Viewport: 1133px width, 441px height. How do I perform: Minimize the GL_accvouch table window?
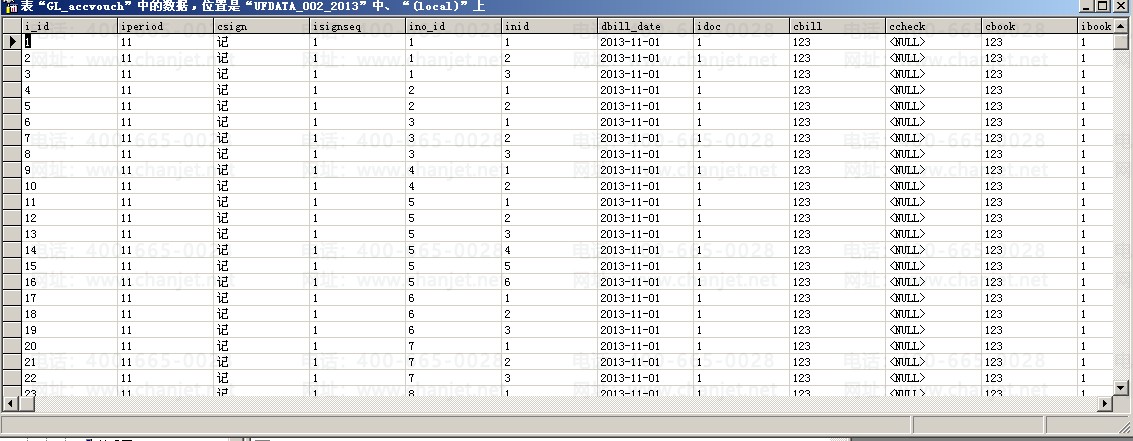[x=1087, y=6]
